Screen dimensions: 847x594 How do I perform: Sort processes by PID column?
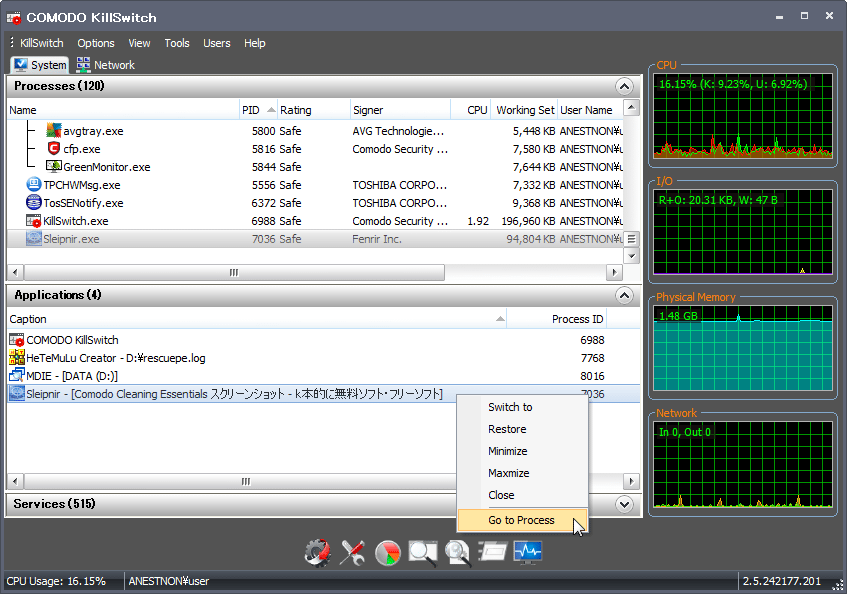pos(258,110)
